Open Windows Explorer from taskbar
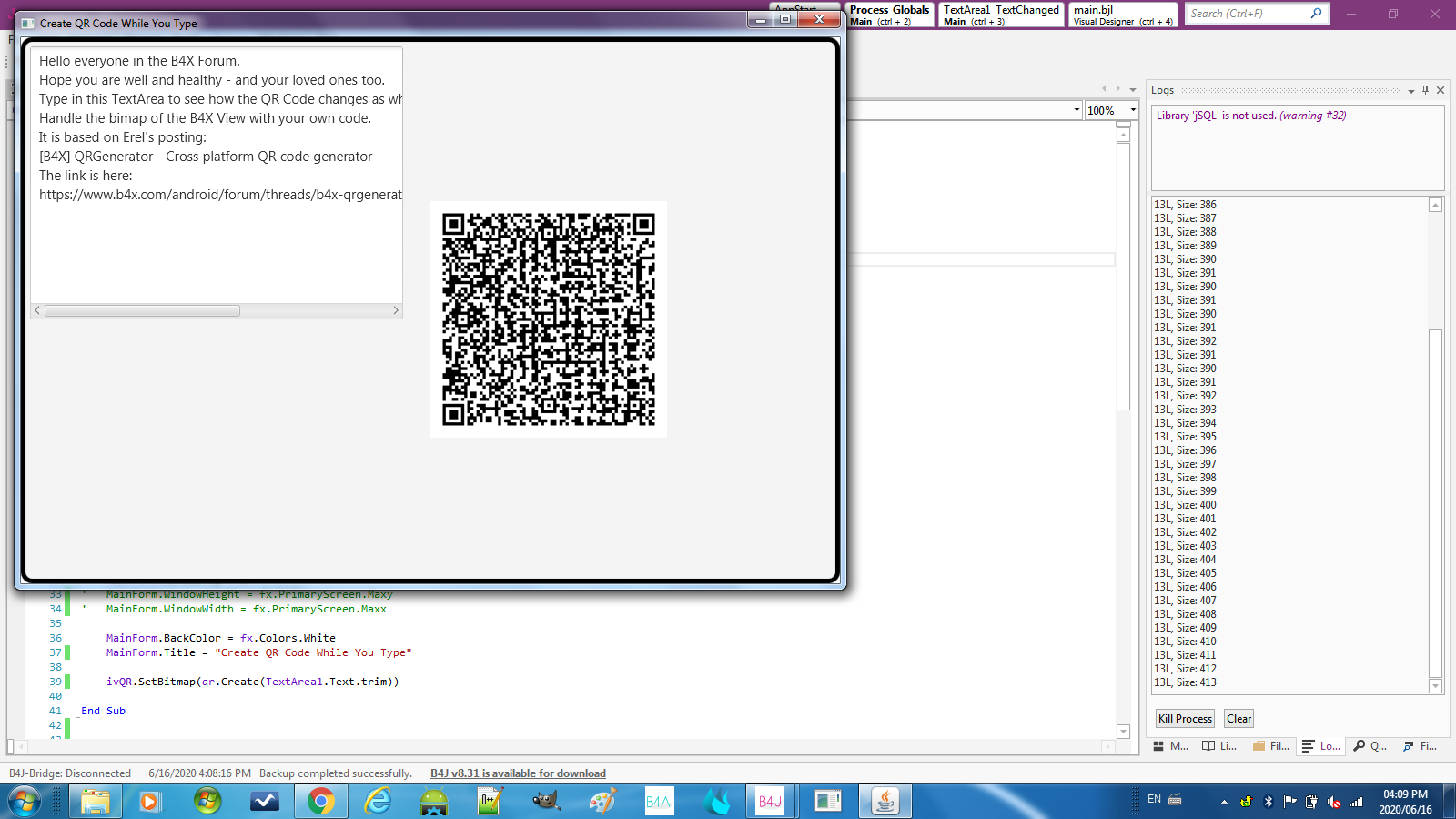This screenshot has width=1456, height=819. (96, 802)
